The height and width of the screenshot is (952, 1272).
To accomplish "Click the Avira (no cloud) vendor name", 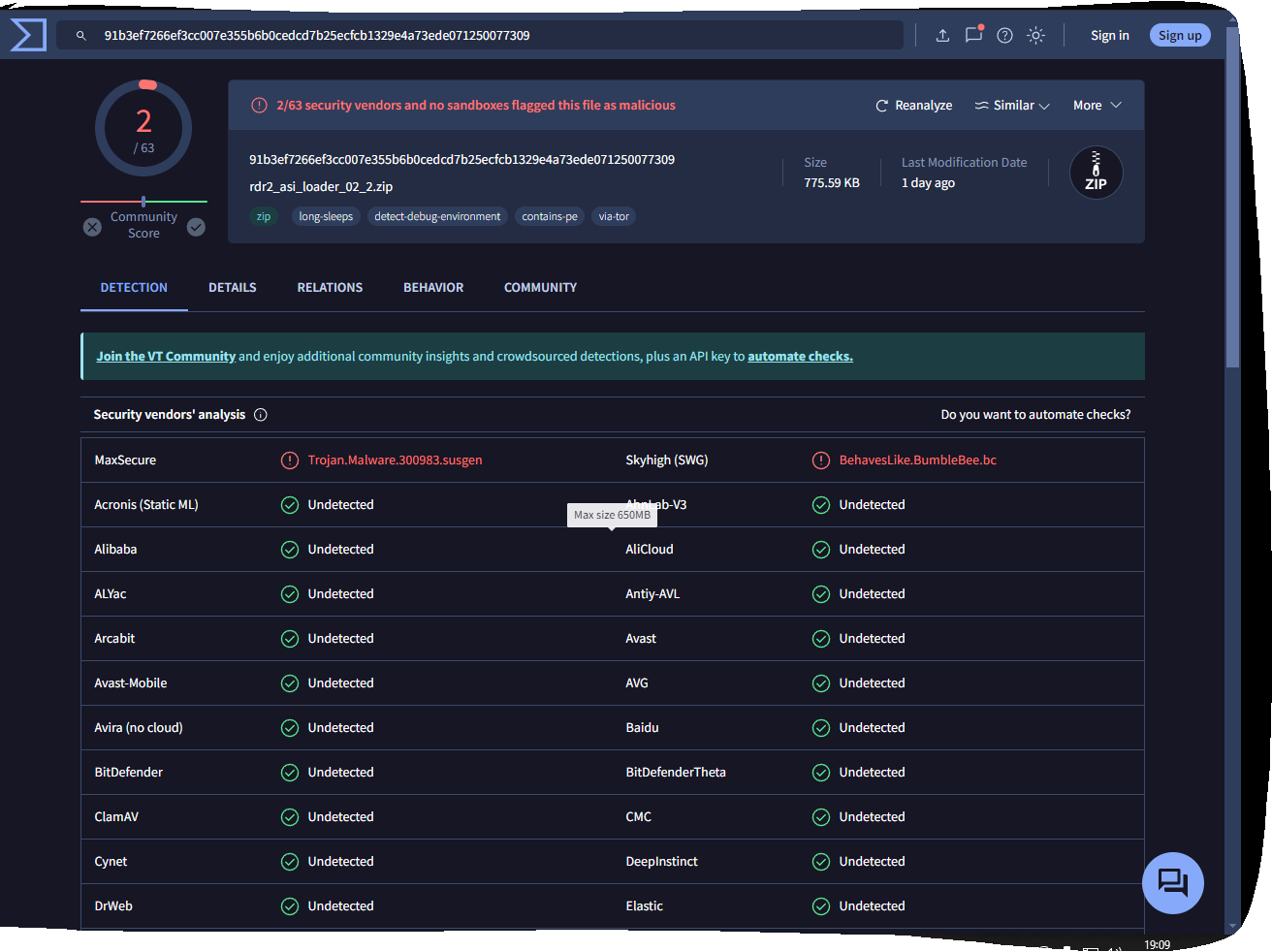I will pos(139,728).
